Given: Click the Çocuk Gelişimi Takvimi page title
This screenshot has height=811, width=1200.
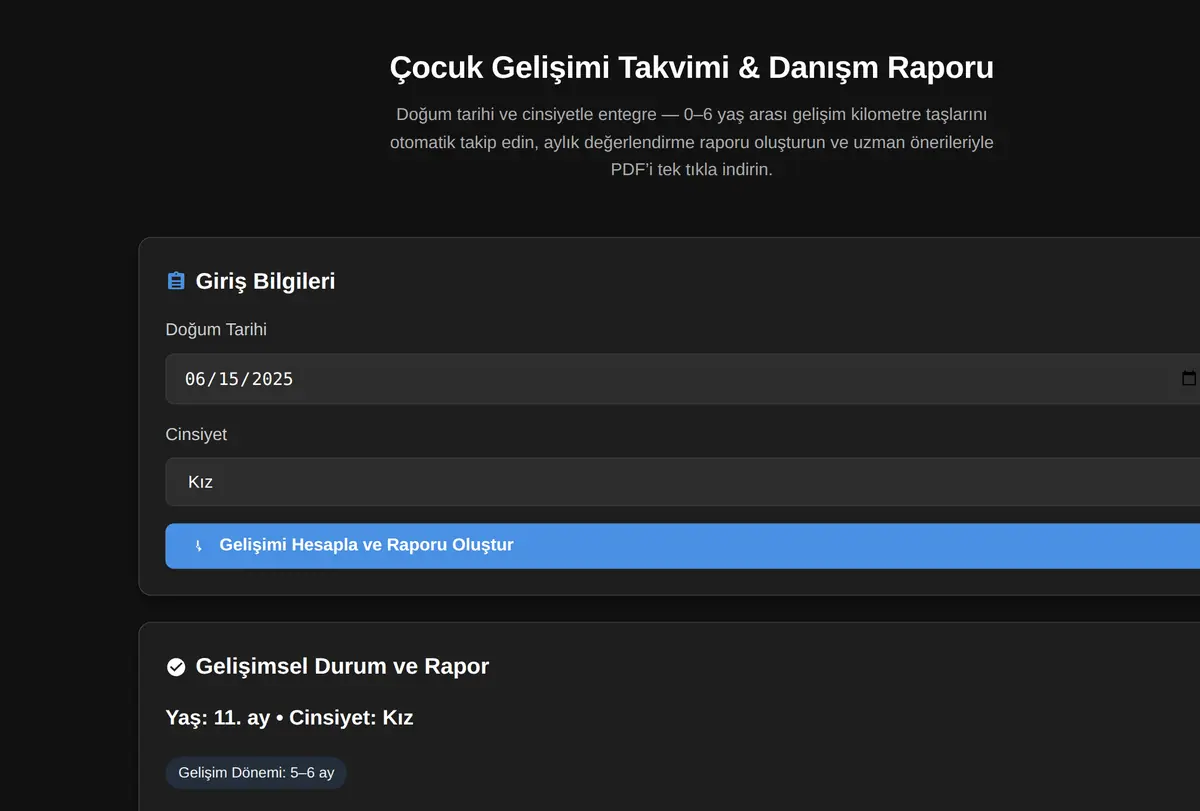Looking at the screenshot, I should (691, 68).
